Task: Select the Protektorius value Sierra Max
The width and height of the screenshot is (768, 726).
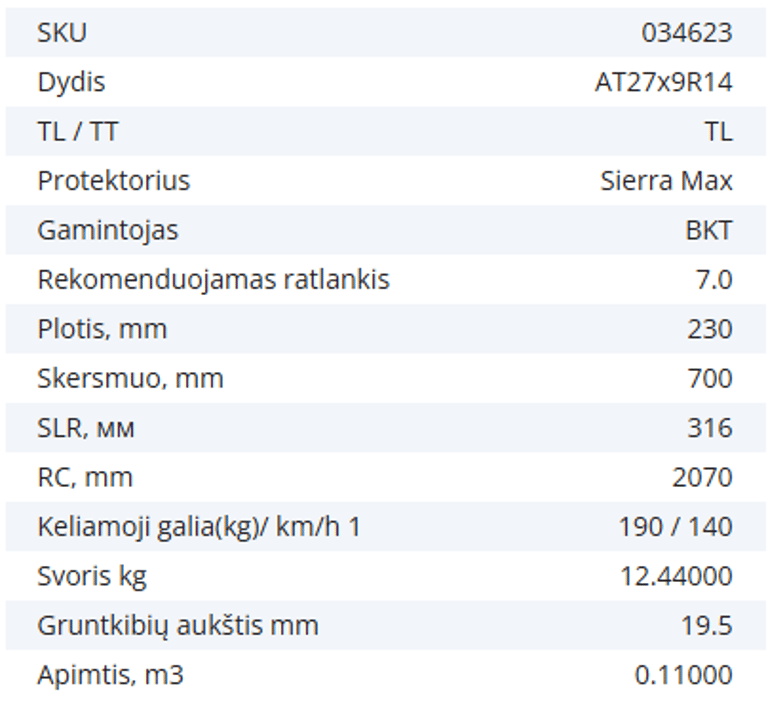Action: click(x=666, y=181)
